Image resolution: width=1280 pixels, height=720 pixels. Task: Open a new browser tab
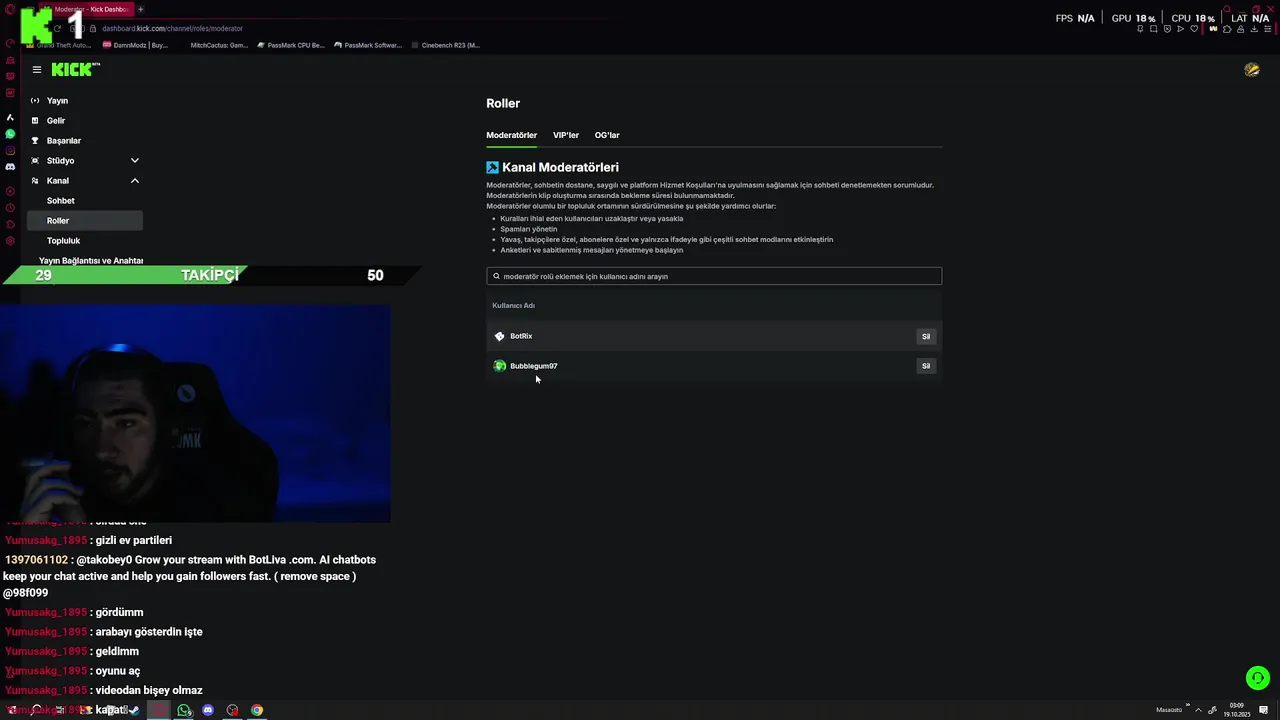pos(140,9)
